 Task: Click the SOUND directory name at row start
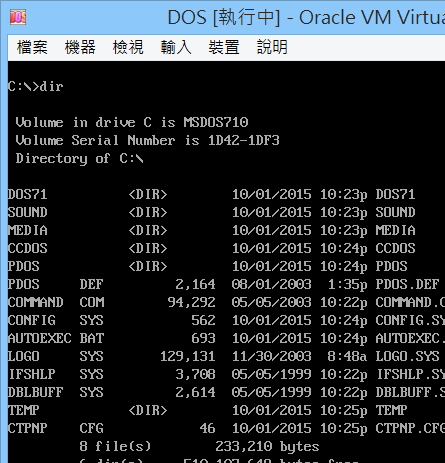pos(28,212)
